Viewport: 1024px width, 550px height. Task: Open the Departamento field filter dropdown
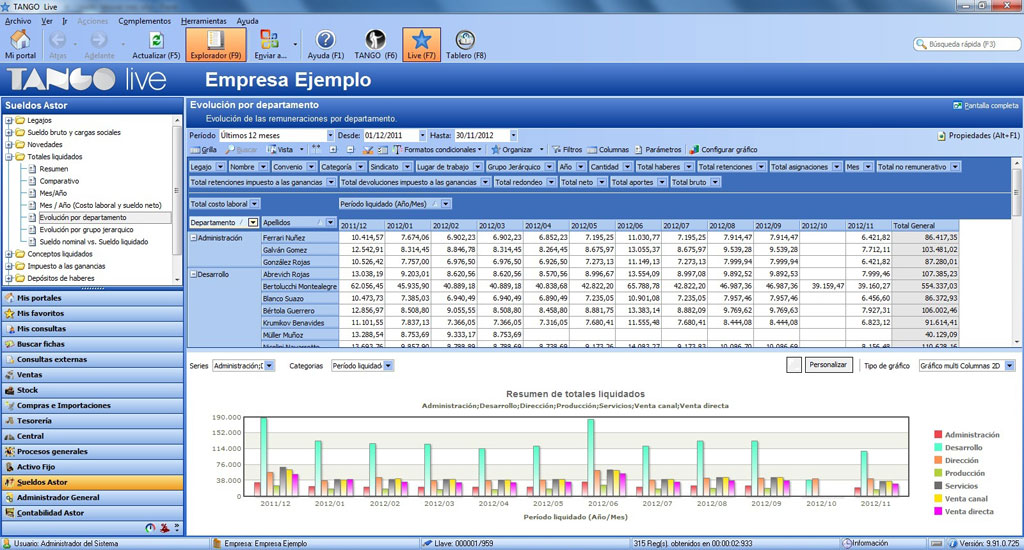tap(253, 223)
